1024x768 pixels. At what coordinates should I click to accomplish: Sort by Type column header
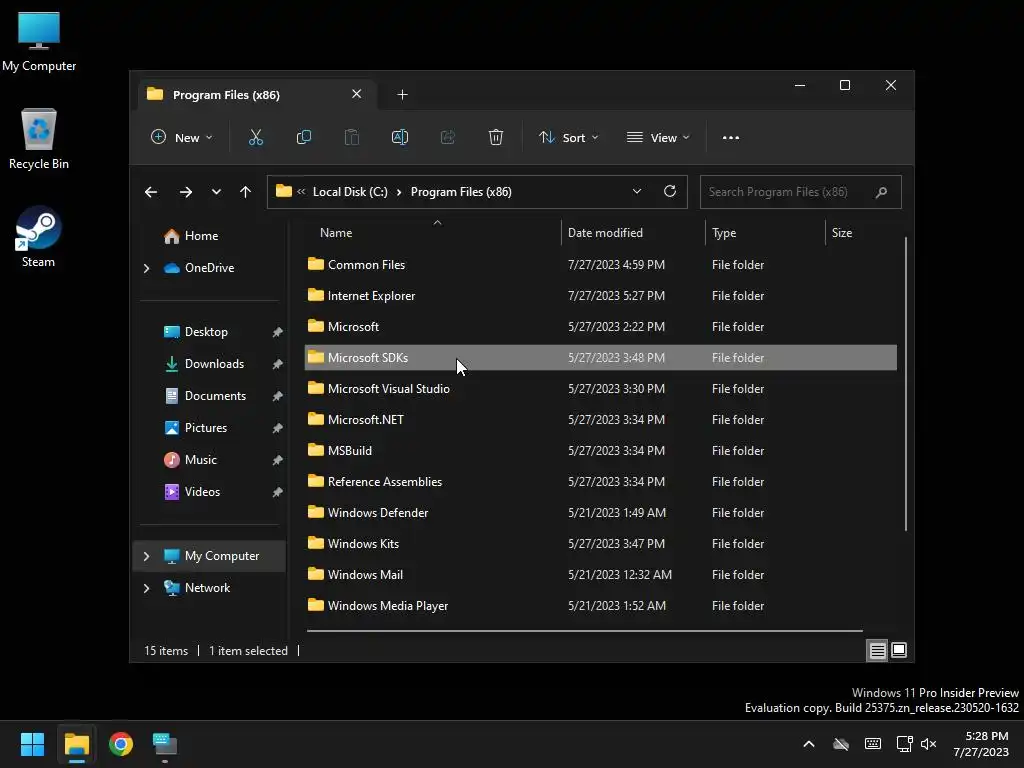[766, 233]
